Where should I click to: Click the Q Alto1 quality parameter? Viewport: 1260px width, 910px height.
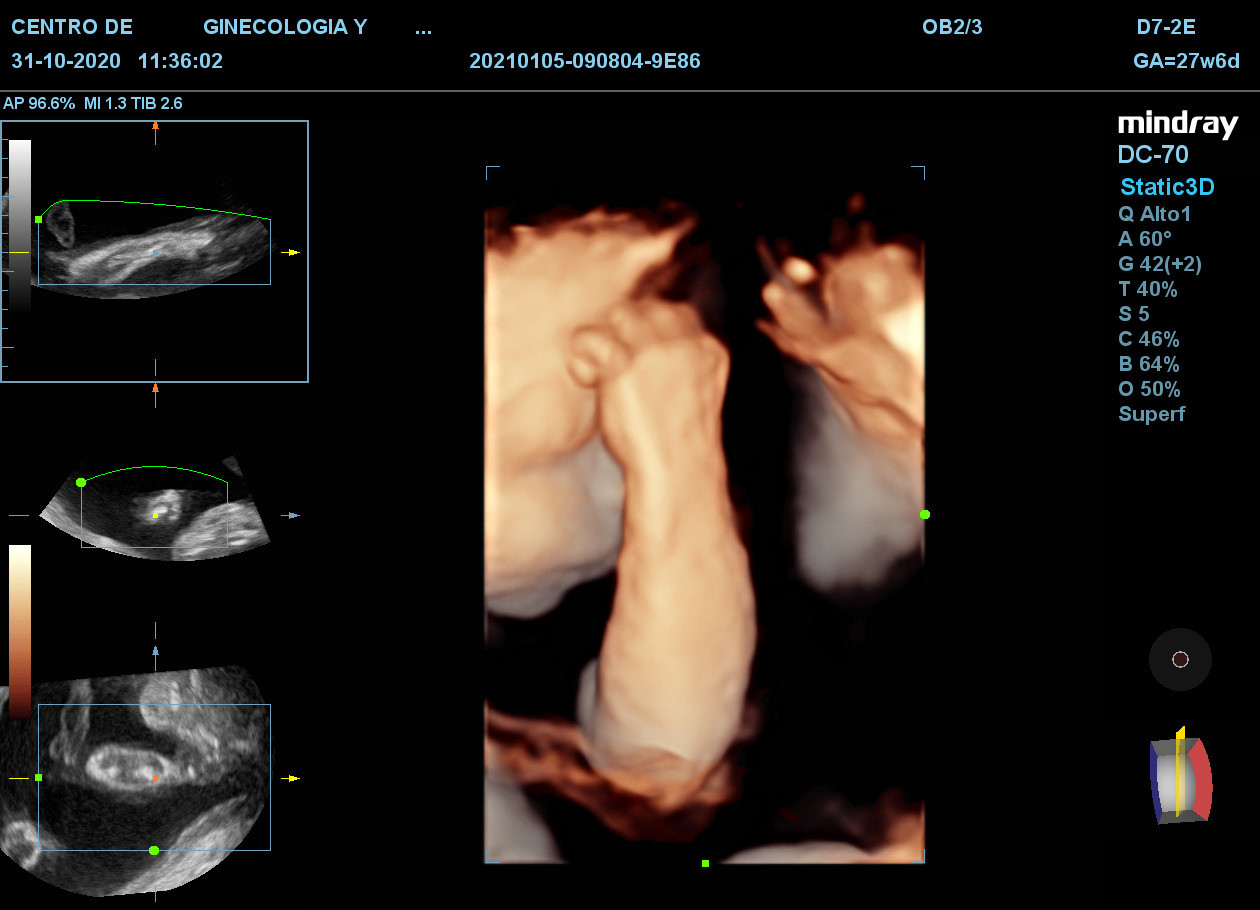1154,214
